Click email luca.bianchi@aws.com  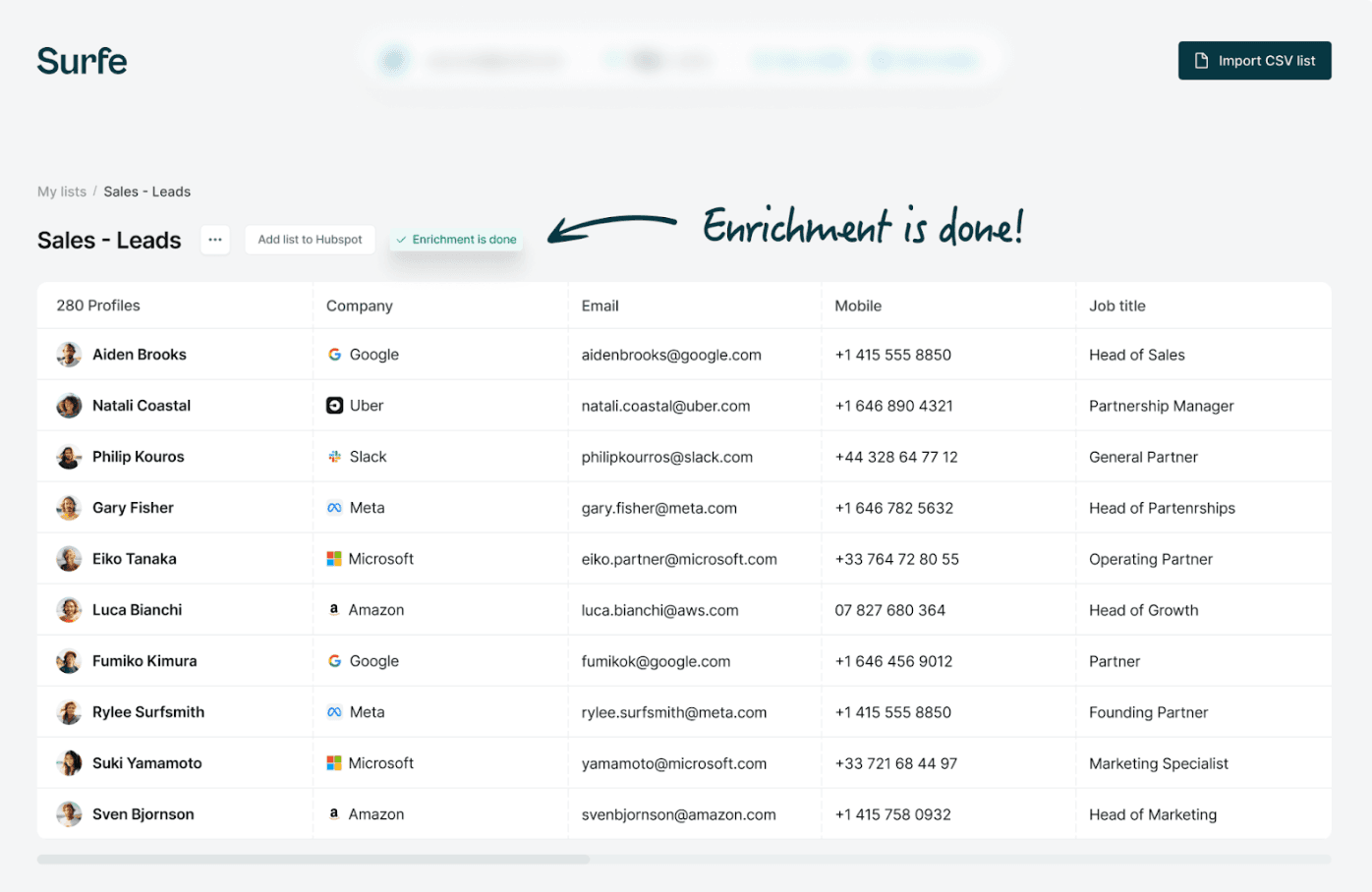pos(659,610)
